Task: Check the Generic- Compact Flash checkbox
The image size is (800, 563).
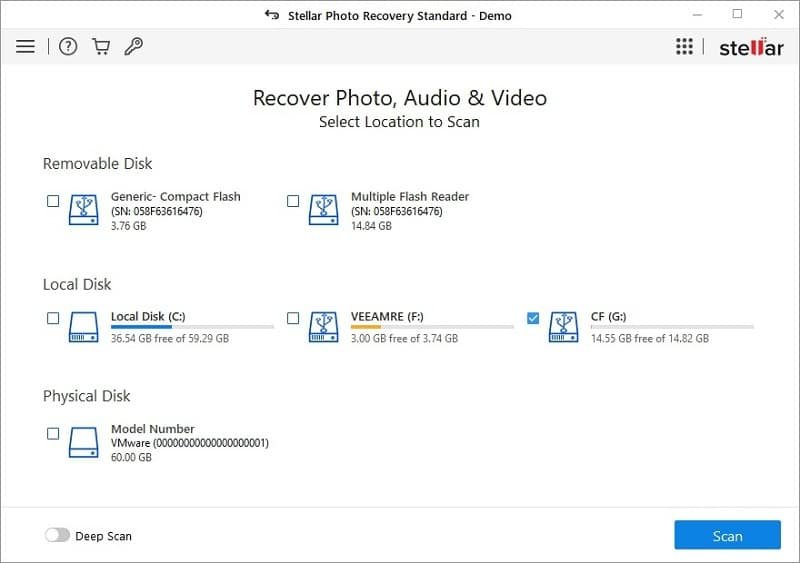Action: pos(53,201)
